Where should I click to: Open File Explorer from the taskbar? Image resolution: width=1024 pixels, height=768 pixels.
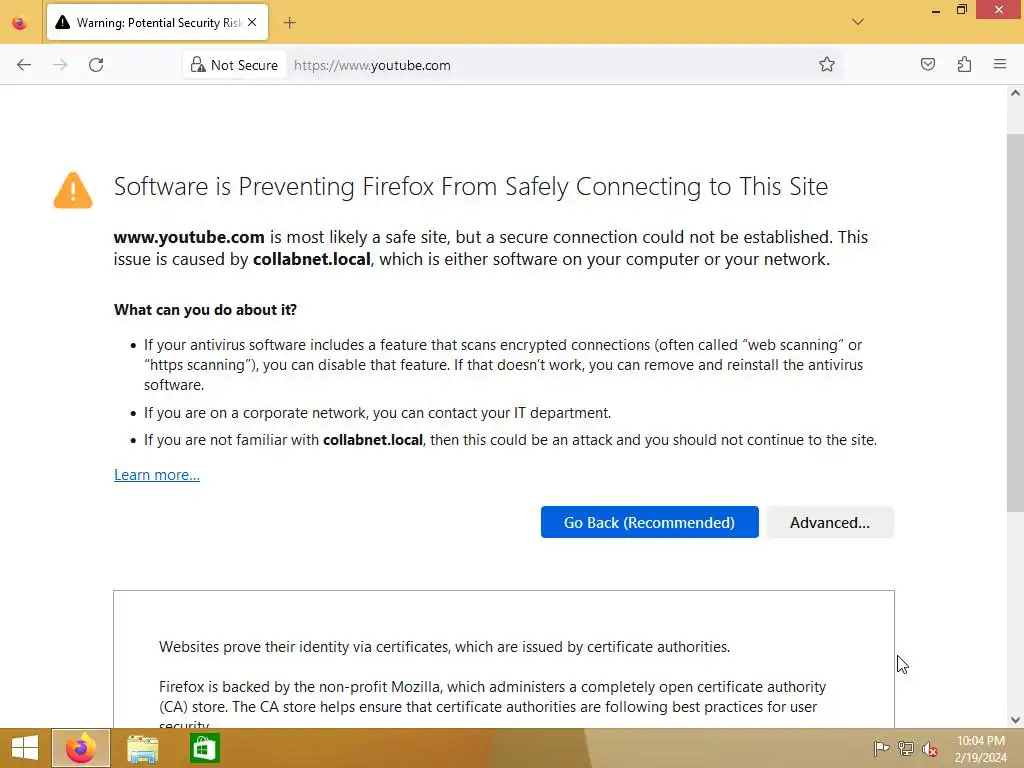(x=143, y=748)
